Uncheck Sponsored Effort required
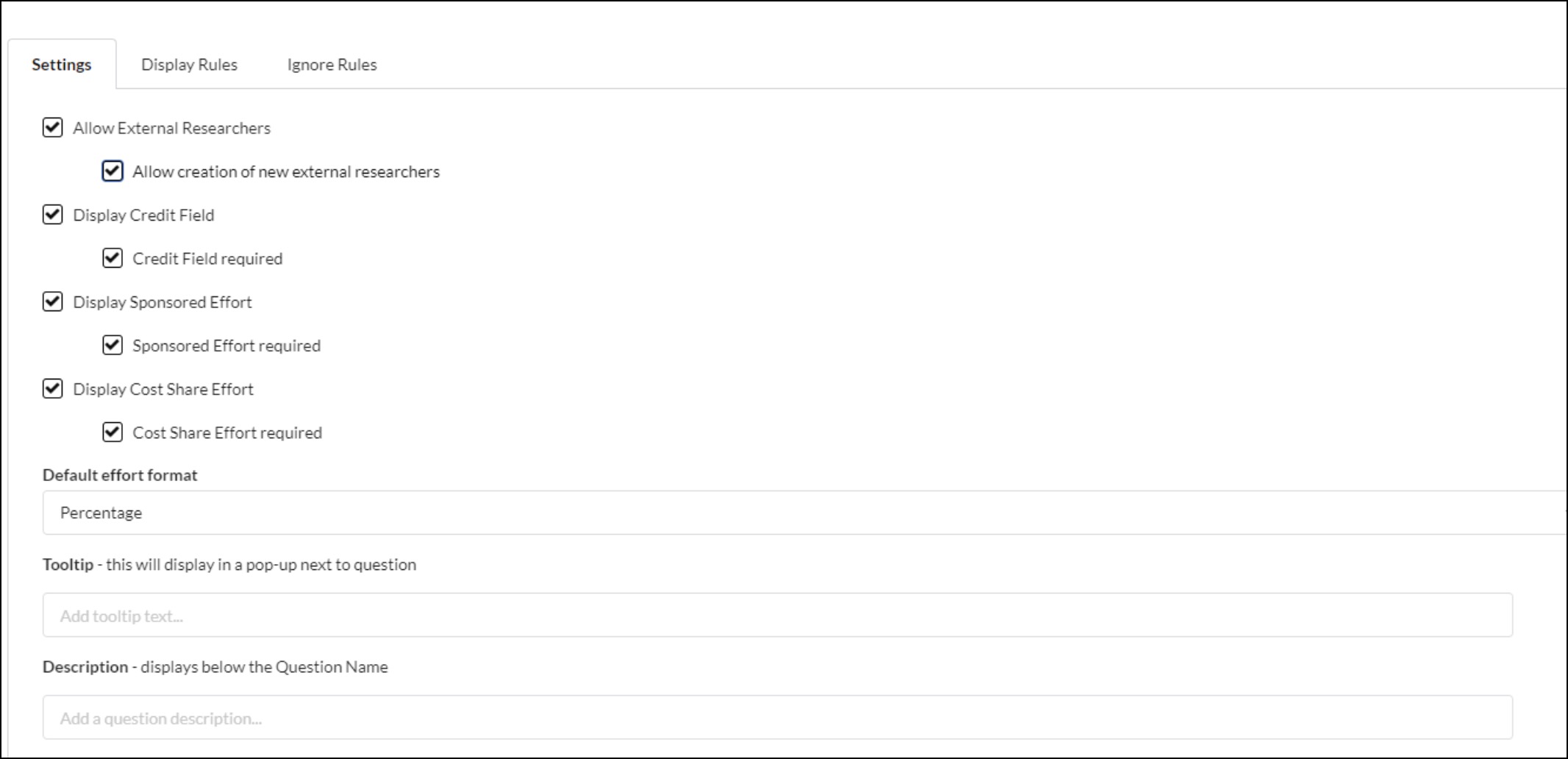The width and height of the screenshot is (1568, 759). click(x=112, y=345)
